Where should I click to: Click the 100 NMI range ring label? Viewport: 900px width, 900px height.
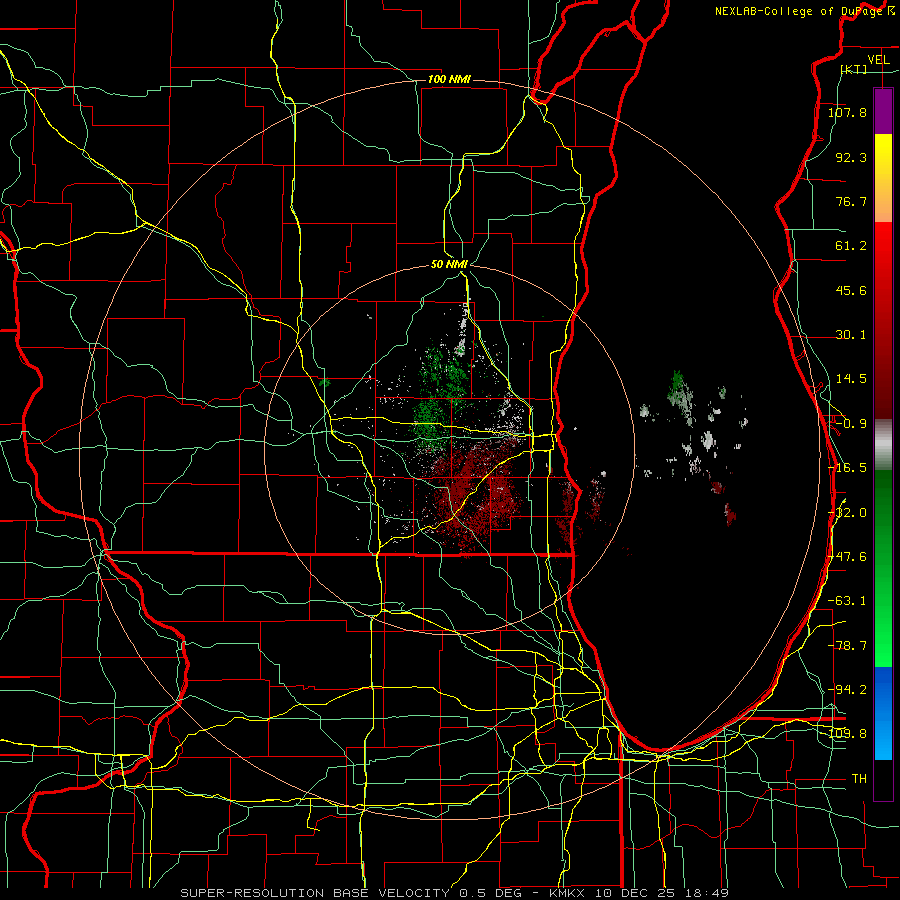point(449,79)
